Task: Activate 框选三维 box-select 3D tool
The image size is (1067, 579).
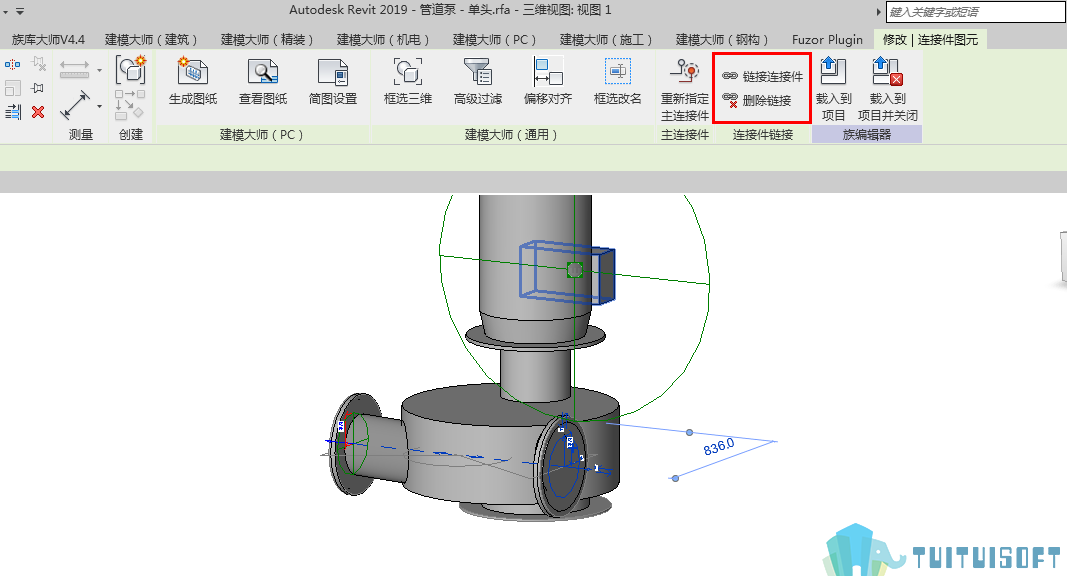Action: click(408, 81)
